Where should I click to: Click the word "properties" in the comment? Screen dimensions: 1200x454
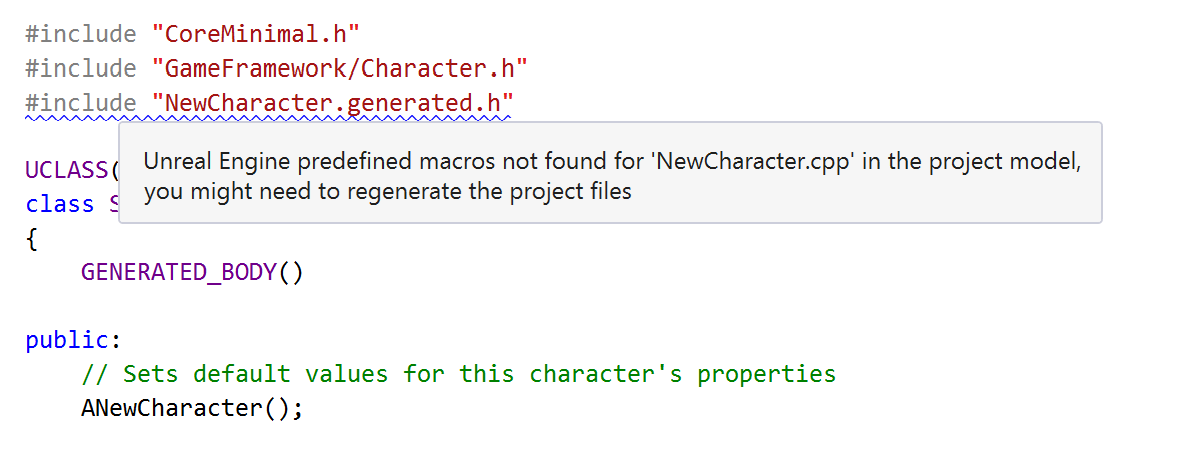[766, 374]
